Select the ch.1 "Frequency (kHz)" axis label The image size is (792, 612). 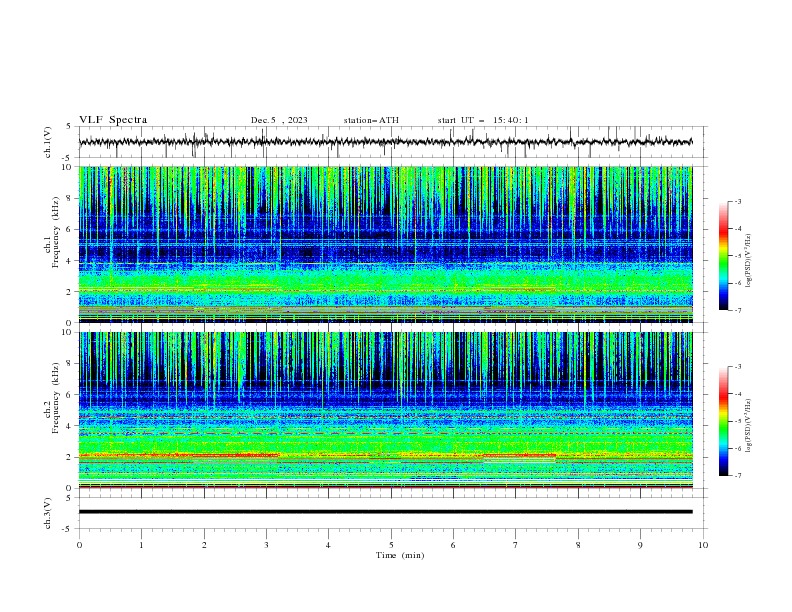tap(56, 232)
